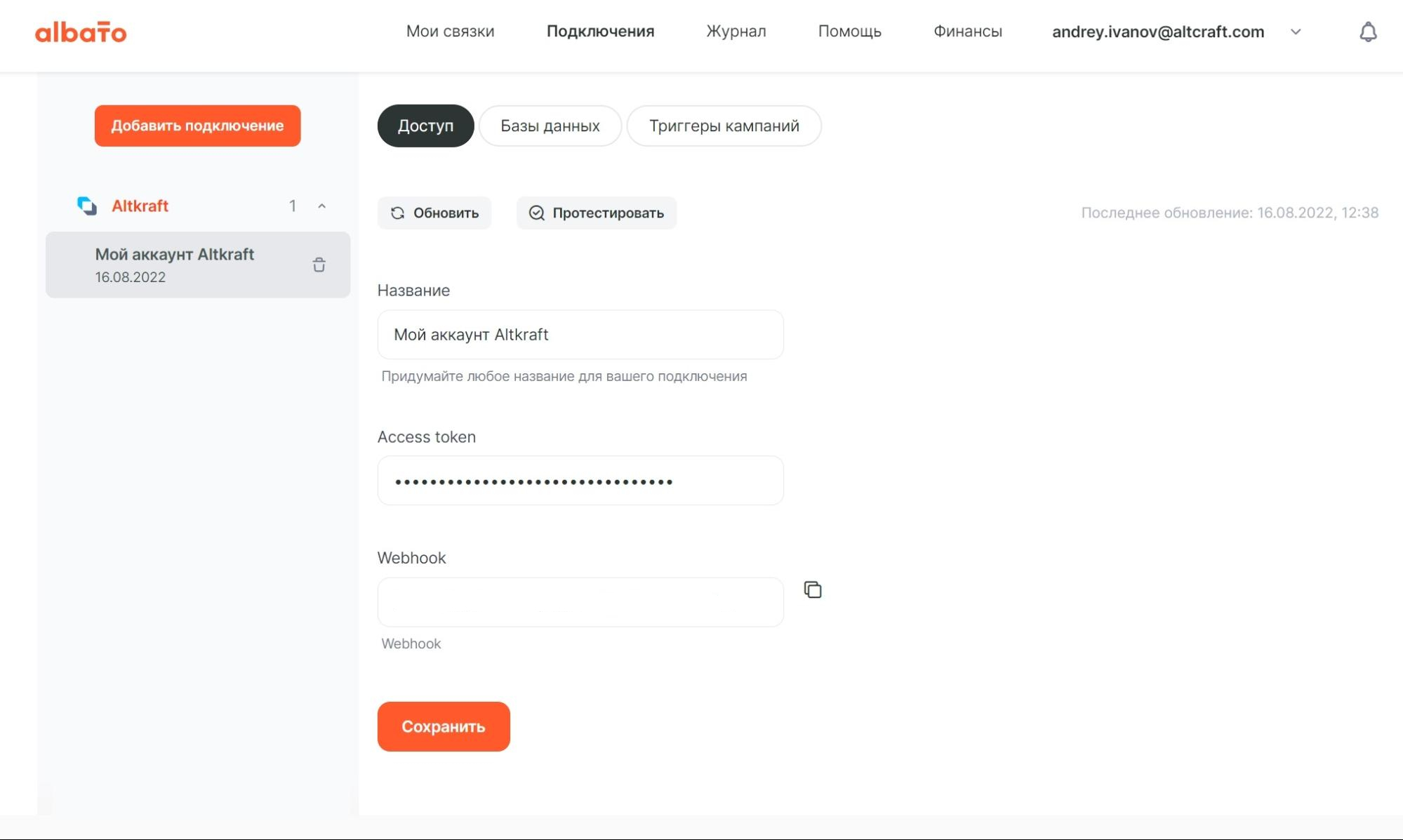Select Мой аккаунт Altkraft in connection list
The width and height of the screenshot is (1403, 840).
pos(198,265)
